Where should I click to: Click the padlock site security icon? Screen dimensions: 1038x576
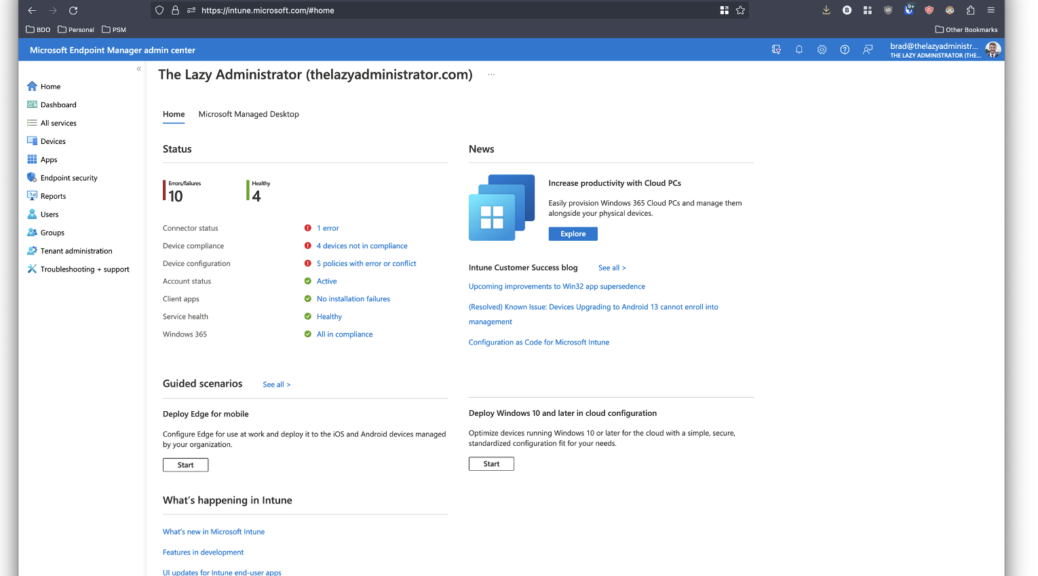pyautogui.click(x=175, y=11)
